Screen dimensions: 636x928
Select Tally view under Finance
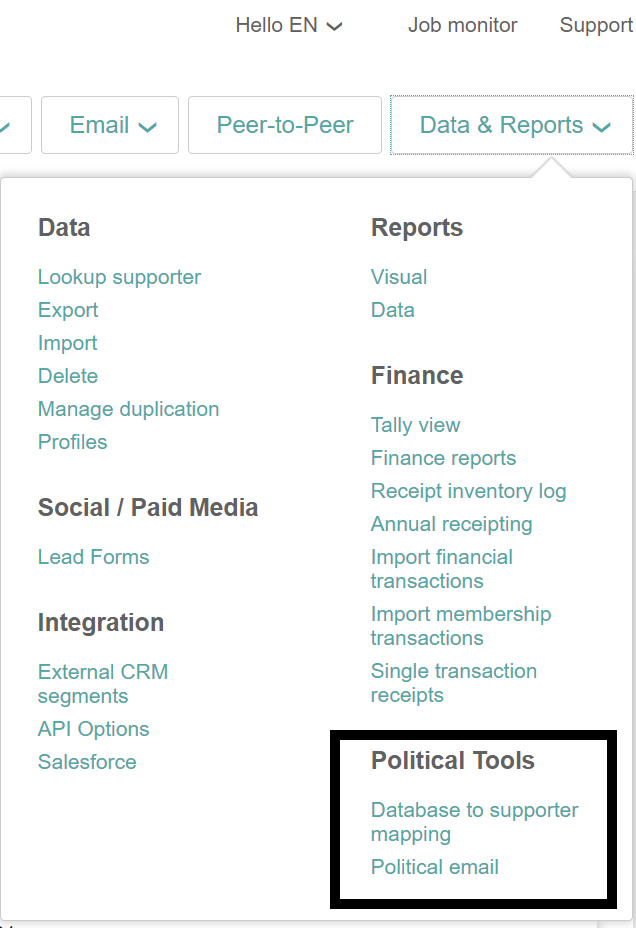coord(415,425)
